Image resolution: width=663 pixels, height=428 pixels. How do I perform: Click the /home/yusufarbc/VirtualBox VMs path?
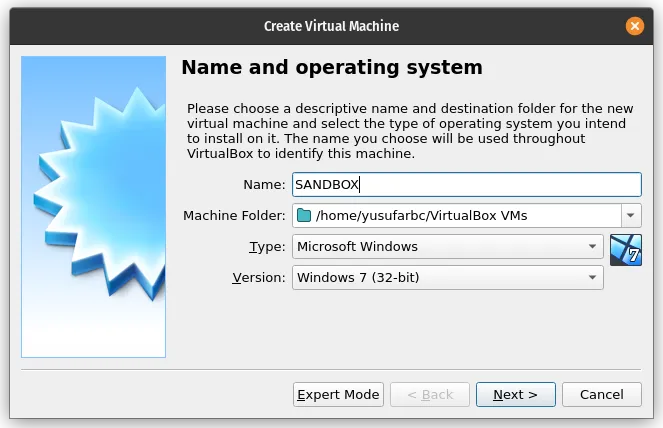422,216
